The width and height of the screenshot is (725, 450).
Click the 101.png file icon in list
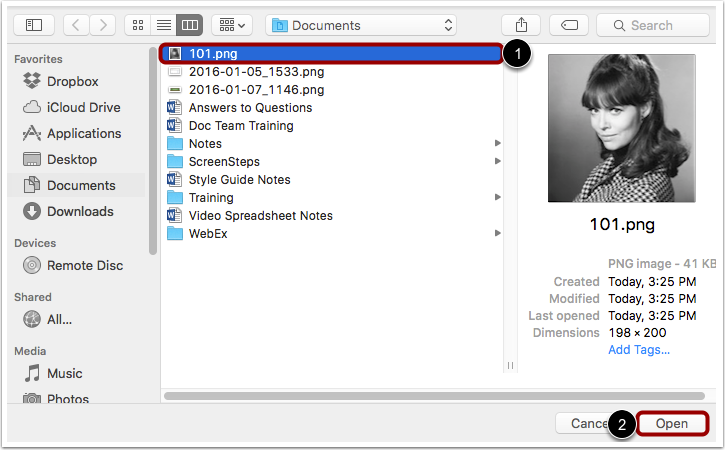(175, 54)
